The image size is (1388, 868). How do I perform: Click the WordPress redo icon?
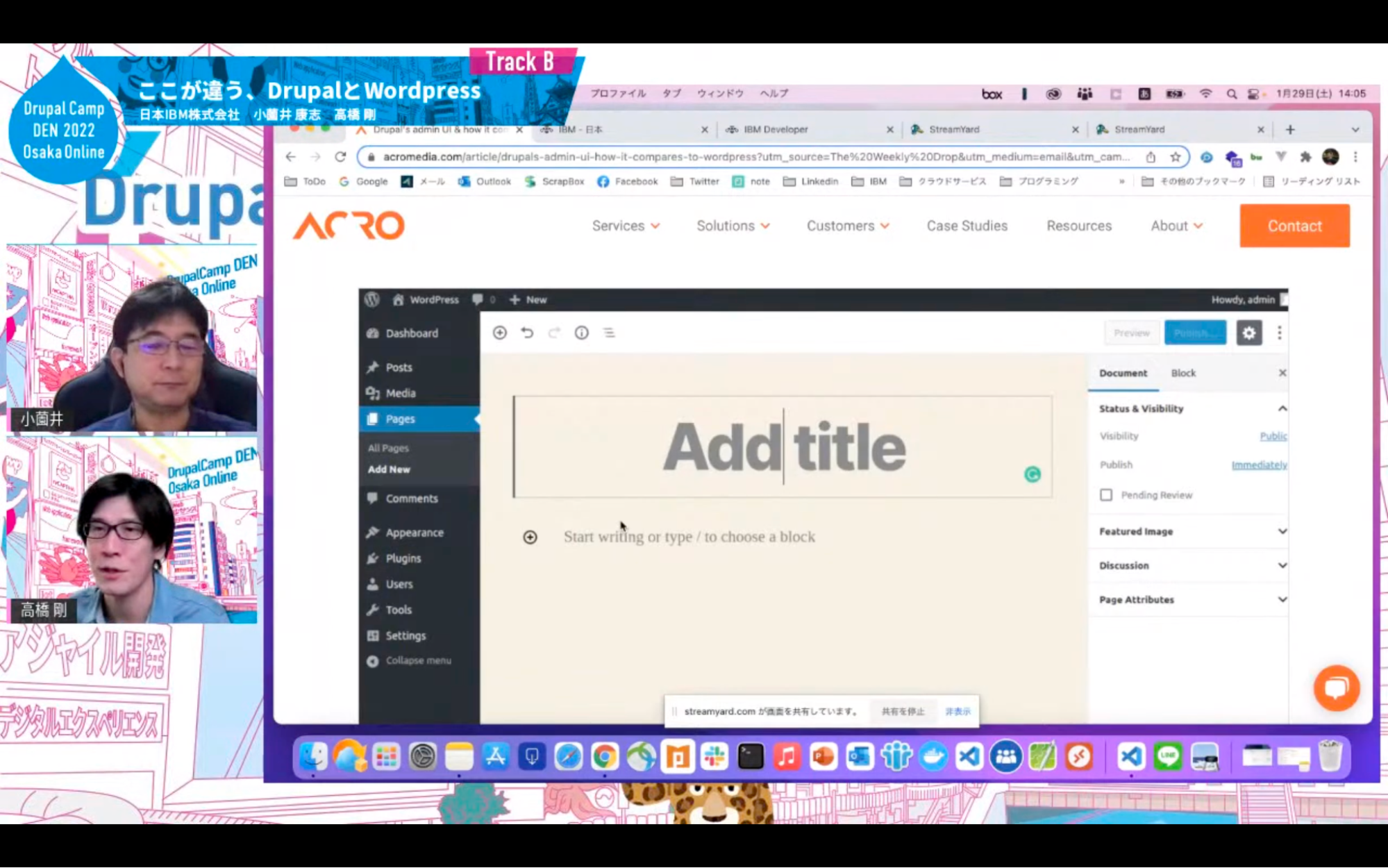(554, 333)
